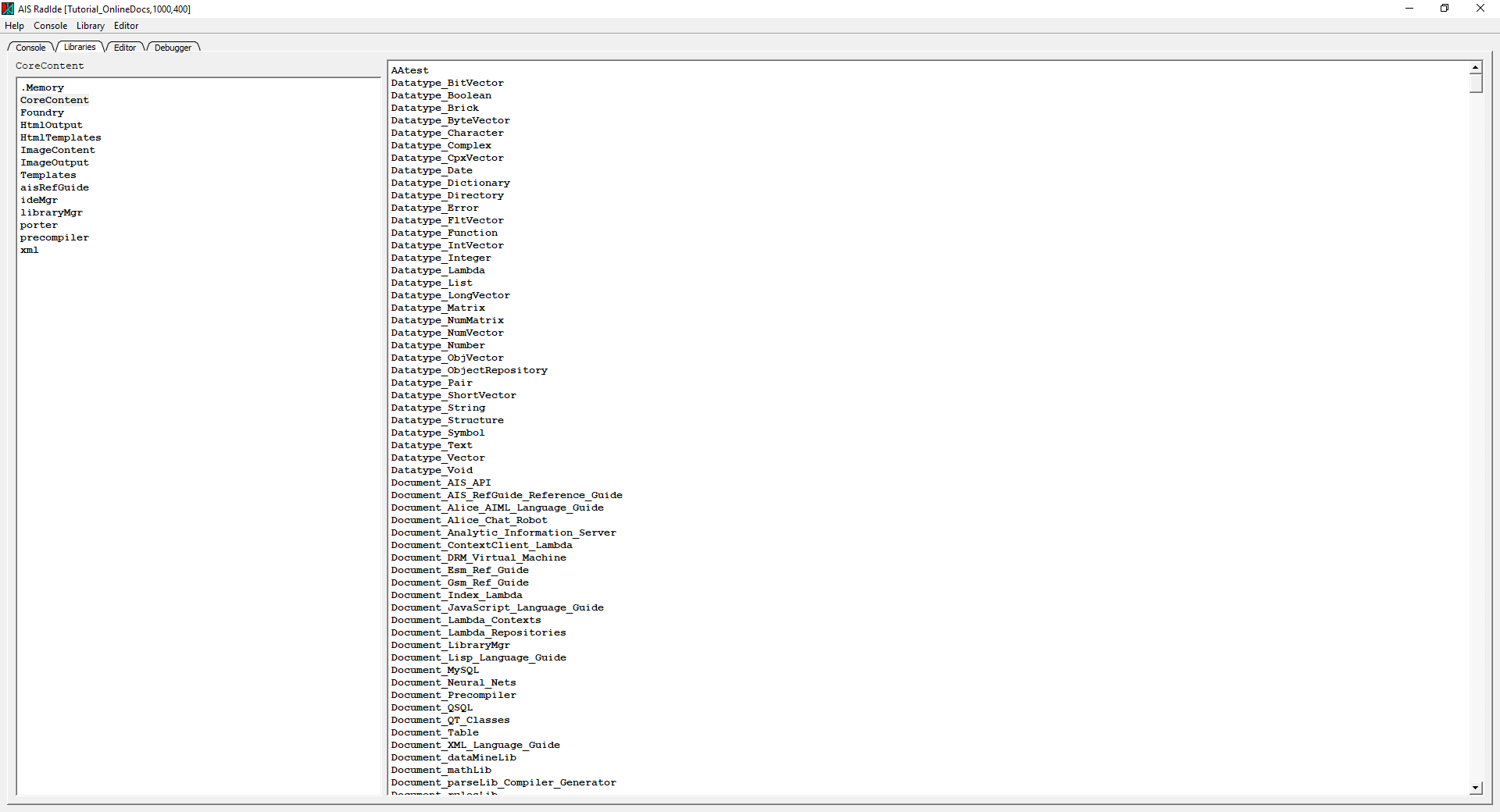Select Datatype_Brick entry
The image size is (1500, 812).
[x=435, y=108]
